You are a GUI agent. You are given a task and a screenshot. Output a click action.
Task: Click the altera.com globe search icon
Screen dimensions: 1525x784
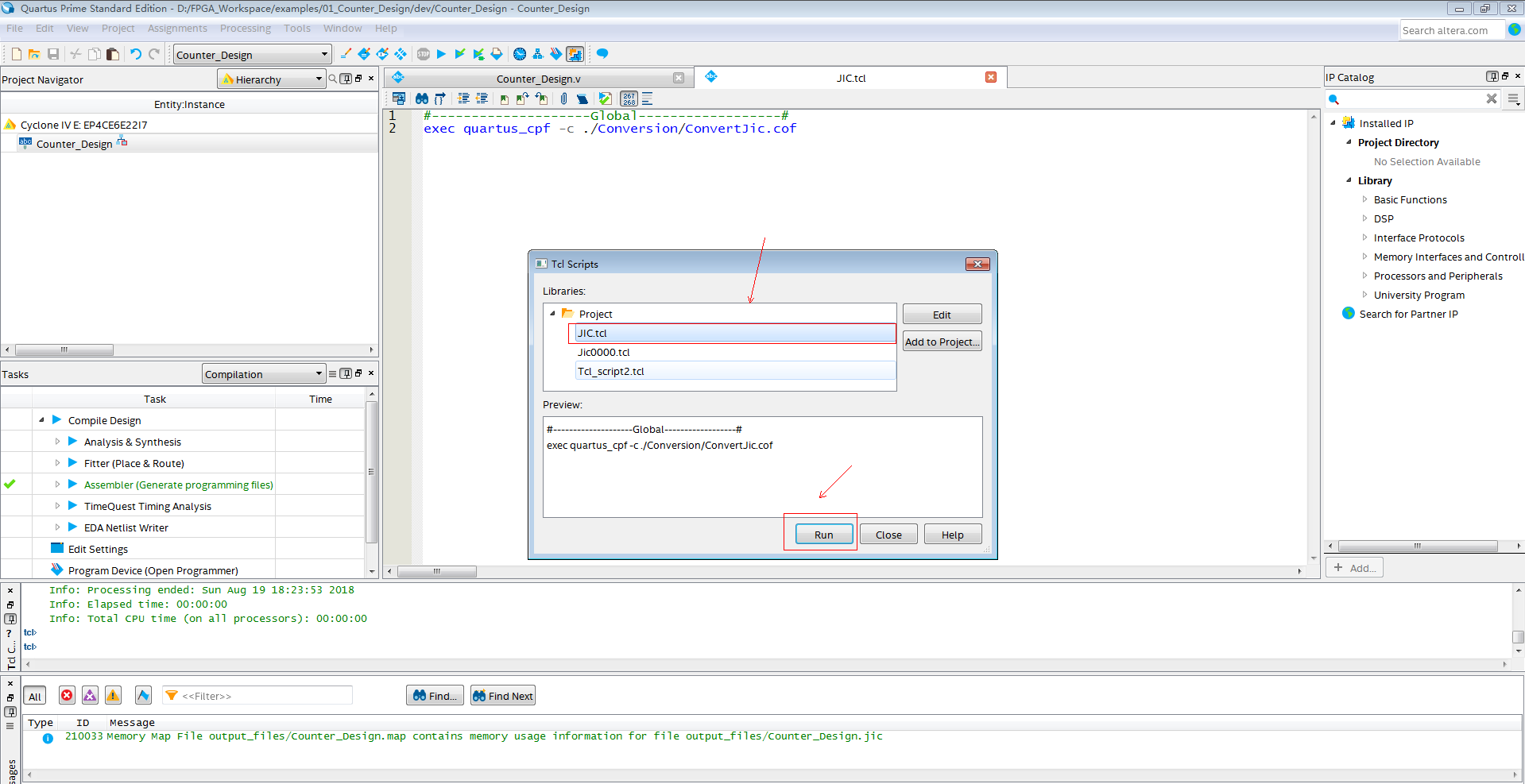[x=1515, y=29]
